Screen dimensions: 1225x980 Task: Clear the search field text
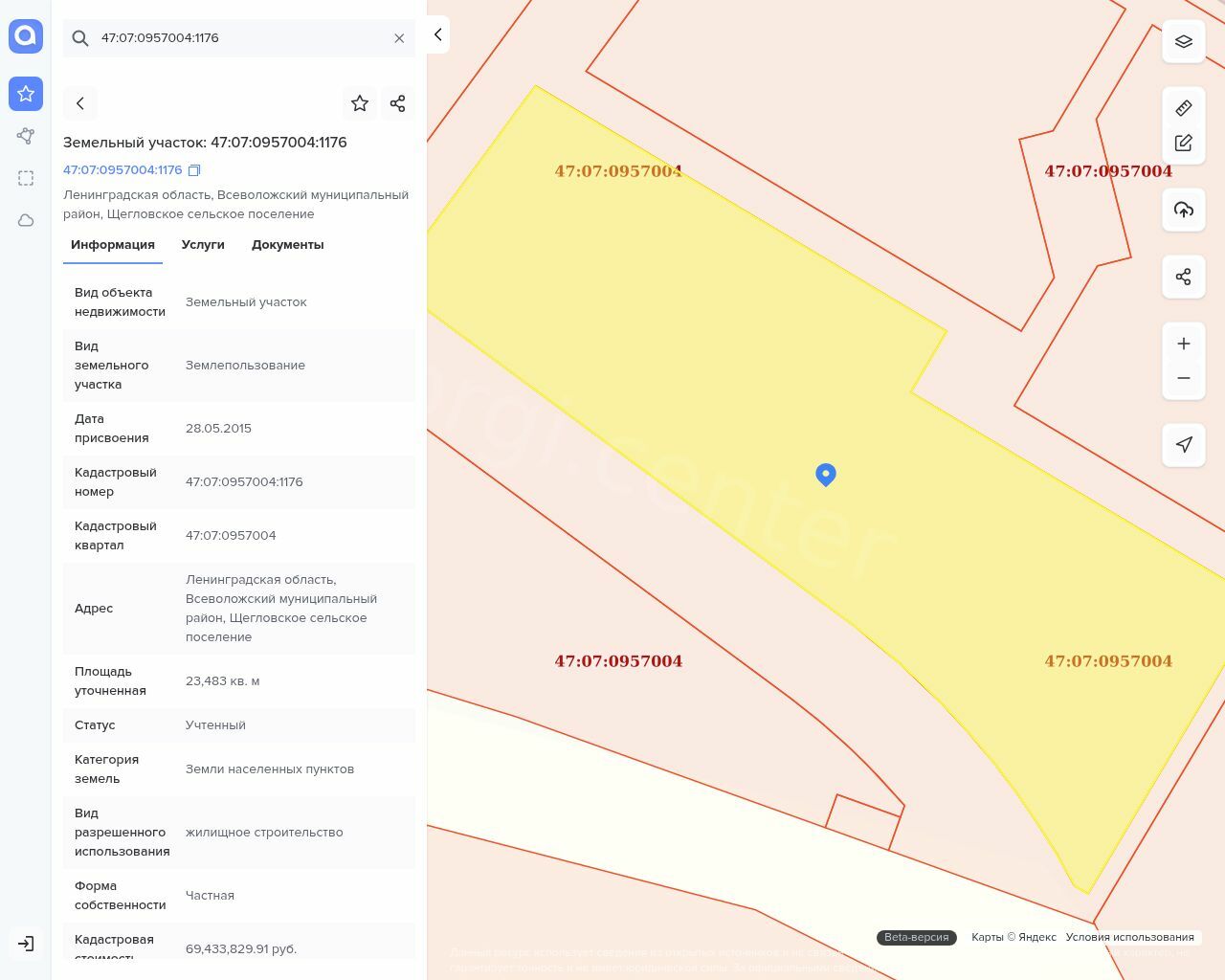tap(399, 38)
